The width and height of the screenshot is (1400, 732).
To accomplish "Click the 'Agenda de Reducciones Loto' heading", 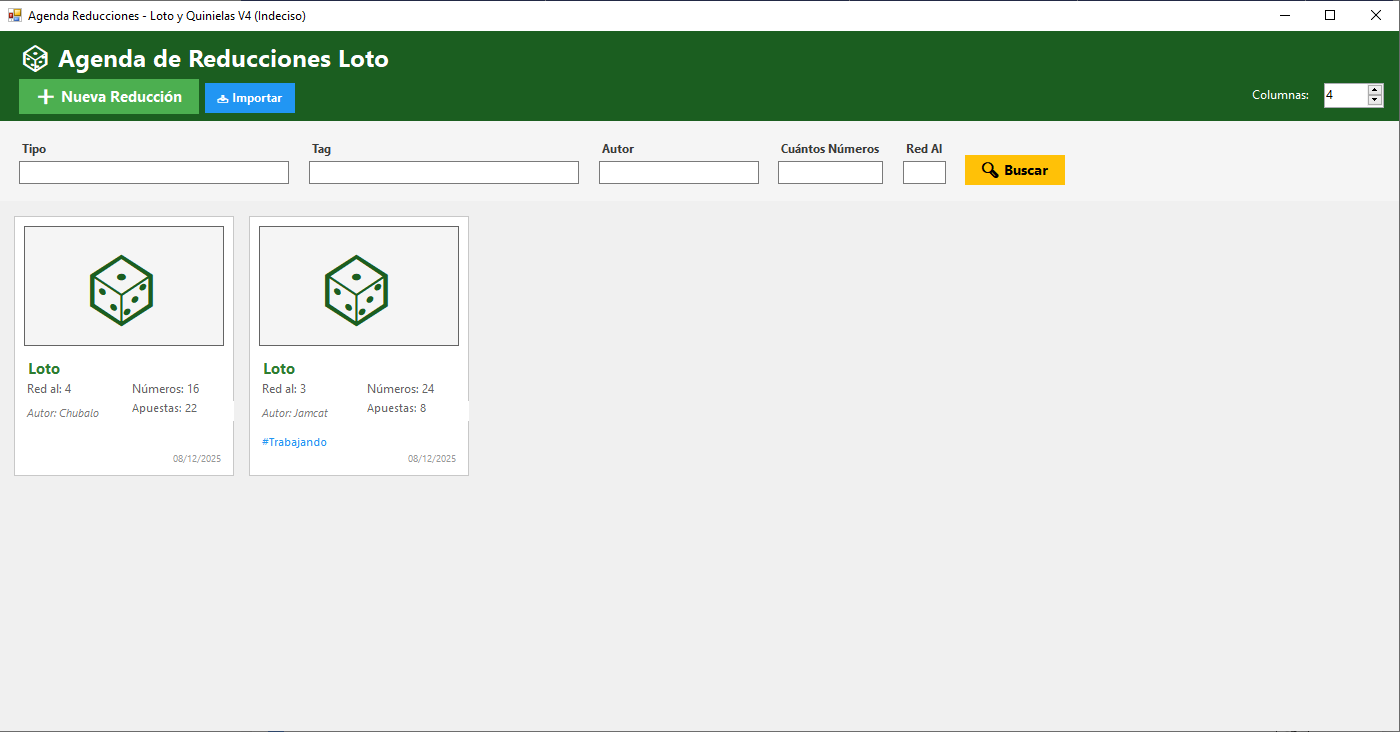I will pyautogui.click(x=223, y=59).
